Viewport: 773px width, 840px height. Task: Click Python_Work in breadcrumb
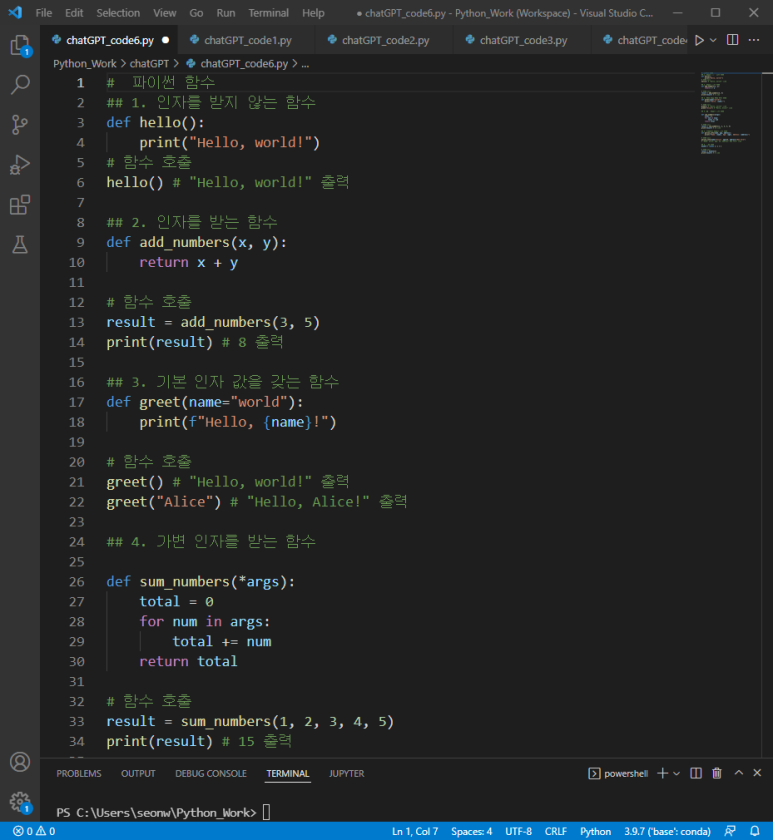85,64
